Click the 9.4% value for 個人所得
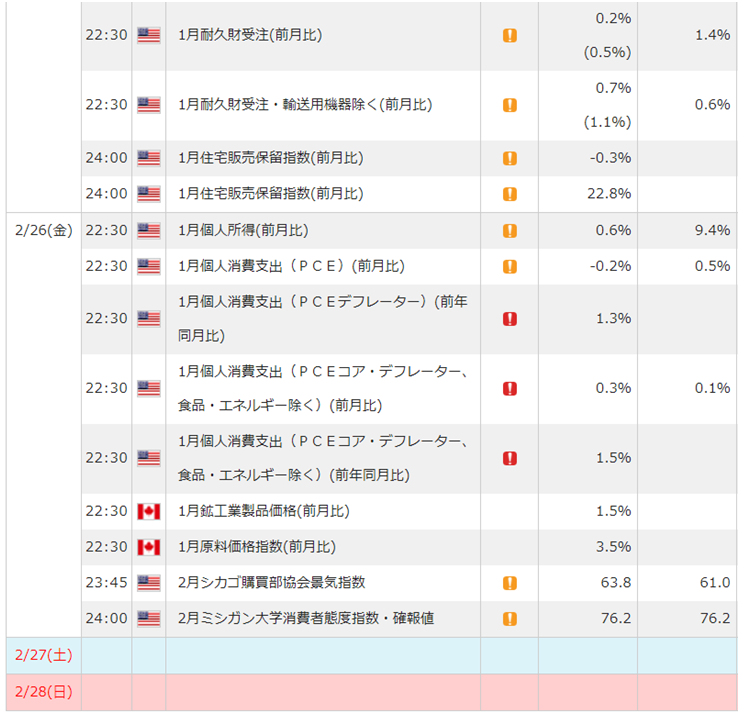This screenshot has width=740, height=715. click(713, 230)
